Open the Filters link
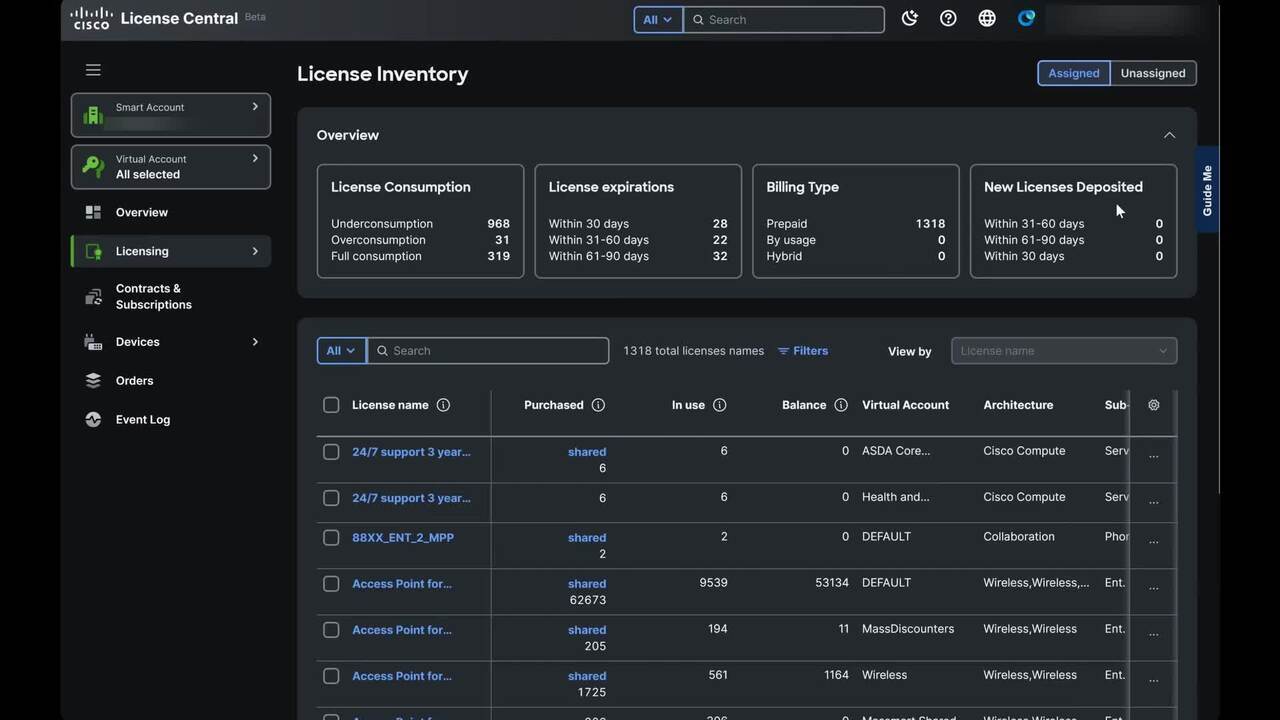Viewport: 1280px width, 720px height. click(803, 351)
